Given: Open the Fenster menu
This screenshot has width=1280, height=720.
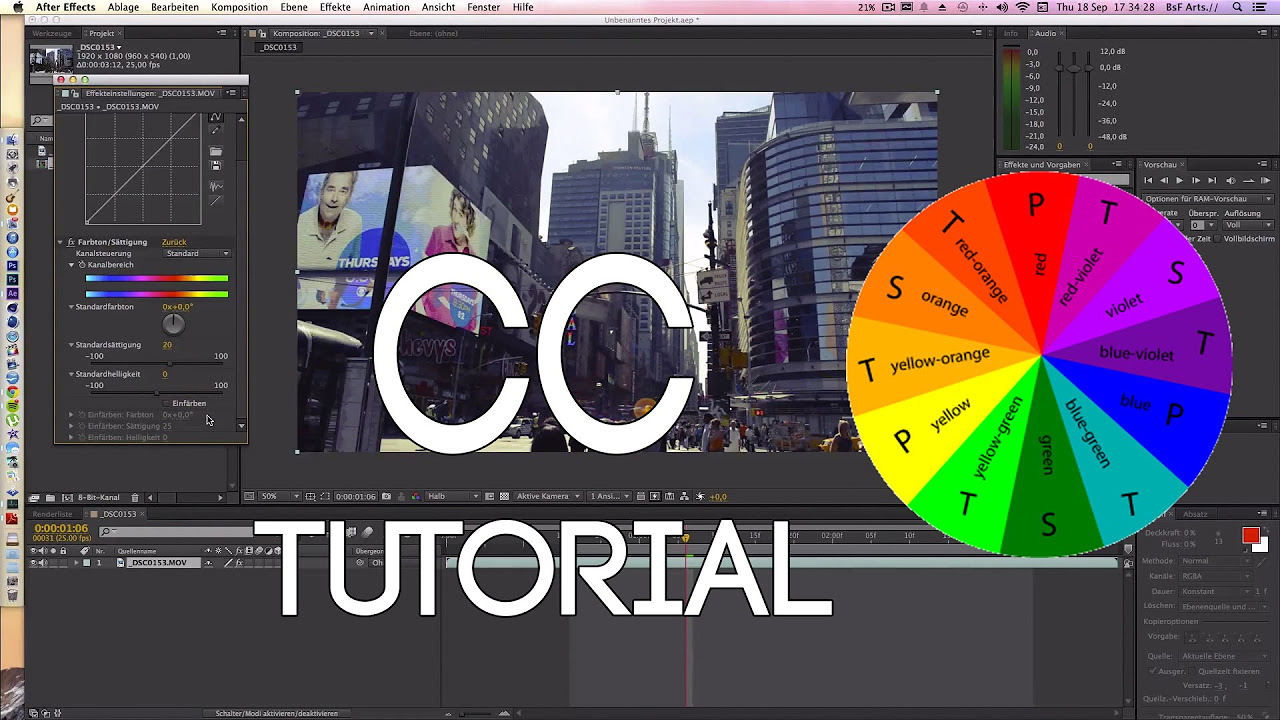Looking at the screenshot, I should click(x=484, y=7).
